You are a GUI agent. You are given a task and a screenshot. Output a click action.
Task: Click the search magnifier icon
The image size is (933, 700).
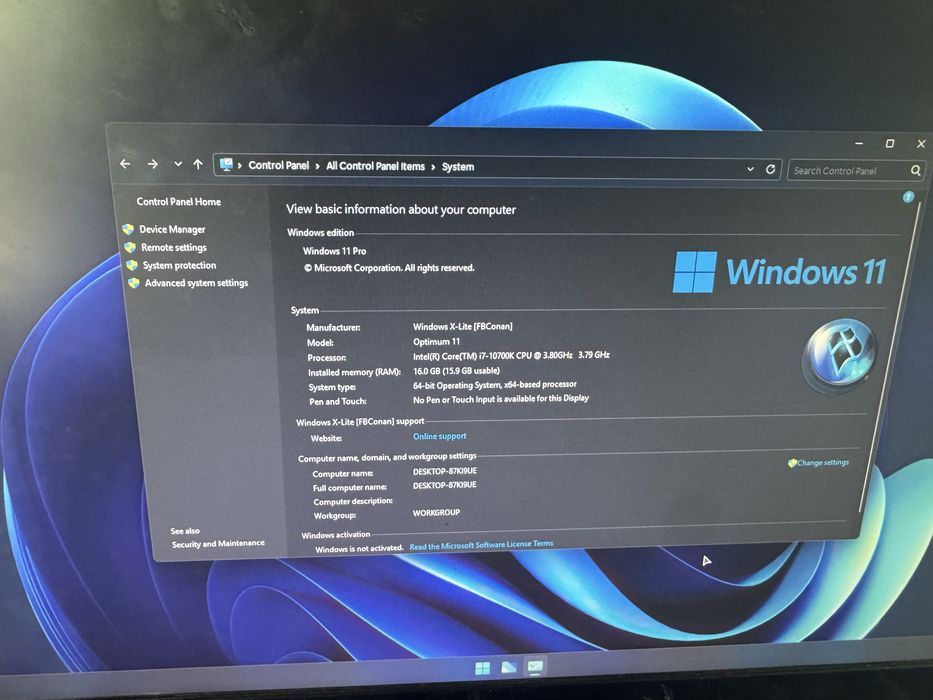[x=916, y=171]
